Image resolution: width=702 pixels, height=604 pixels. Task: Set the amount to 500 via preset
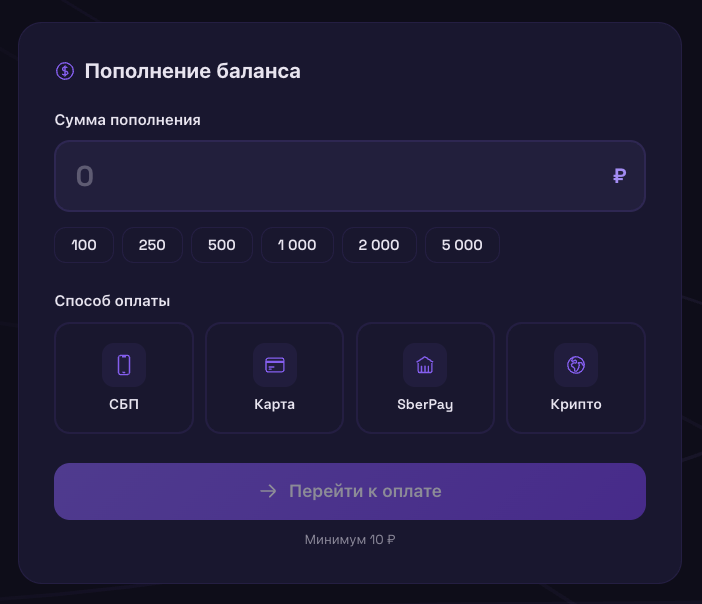point(222,245)
